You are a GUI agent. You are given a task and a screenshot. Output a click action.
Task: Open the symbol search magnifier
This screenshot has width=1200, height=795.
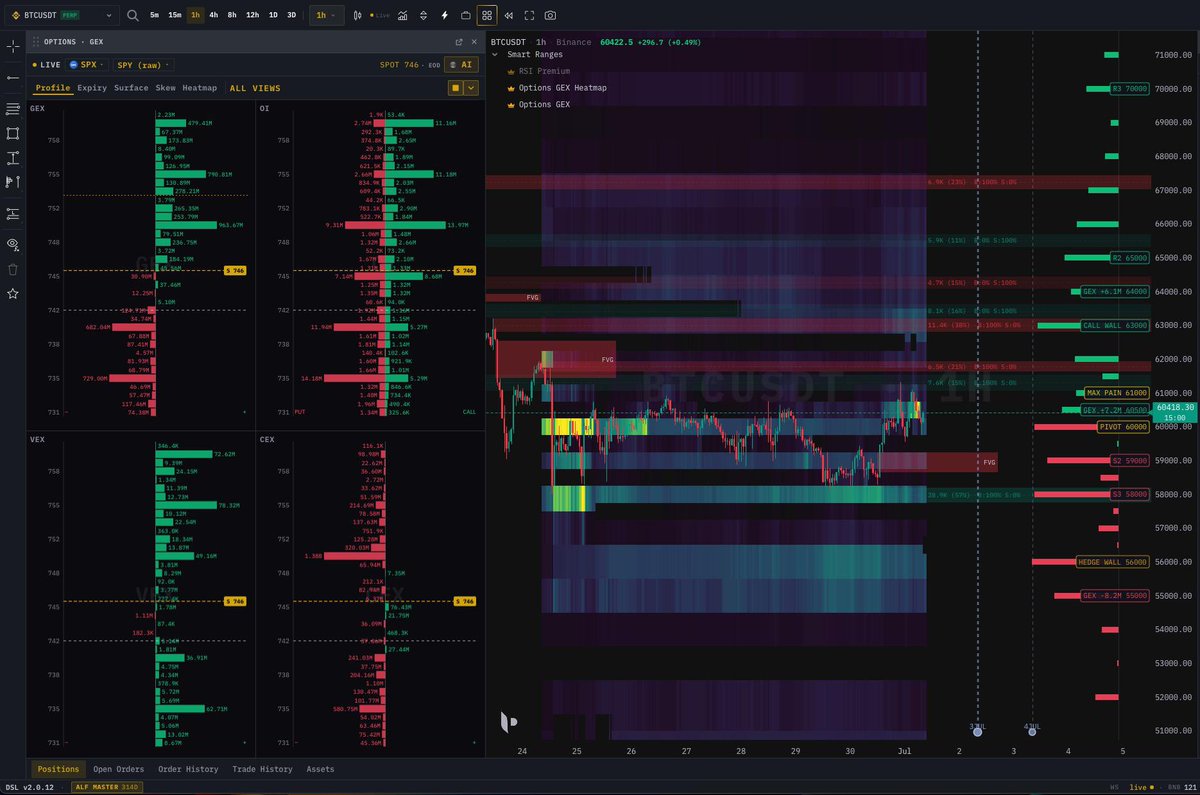[x=134, y=15]
